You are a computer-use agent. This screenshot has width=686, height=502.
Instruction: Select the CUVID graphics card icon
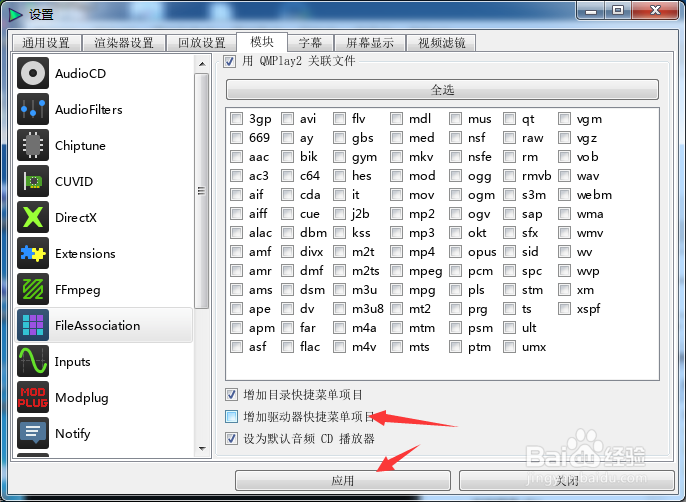pyautogui.click(x=33, y=181)
